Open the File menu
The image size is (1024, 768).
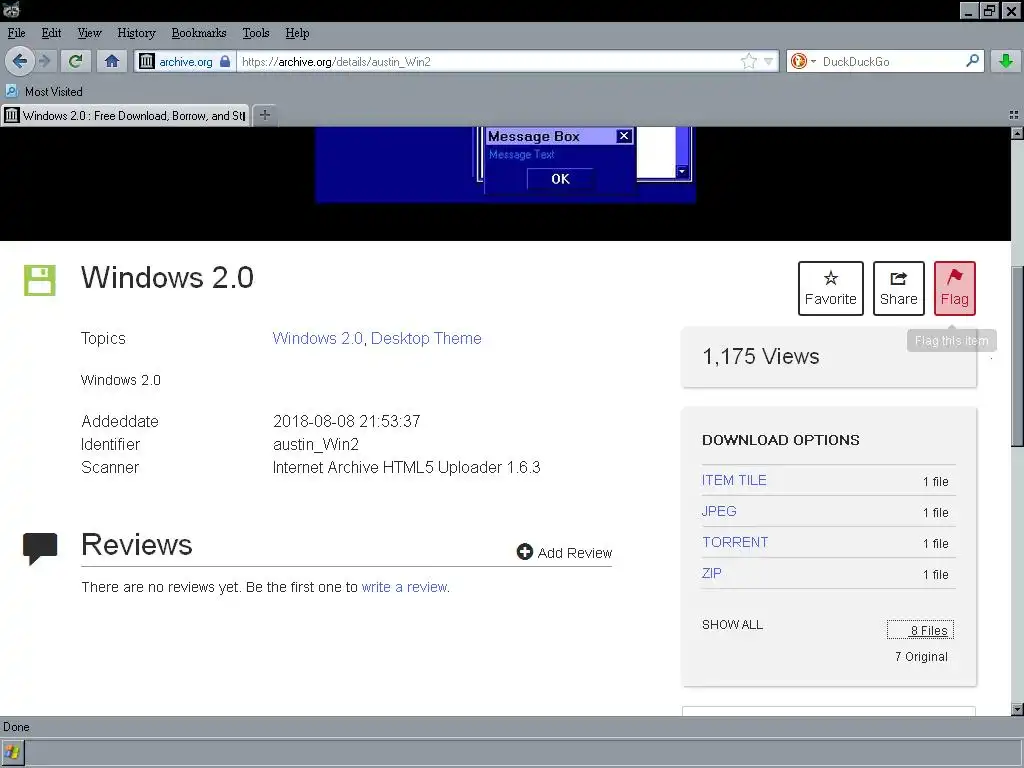[16, 33]
